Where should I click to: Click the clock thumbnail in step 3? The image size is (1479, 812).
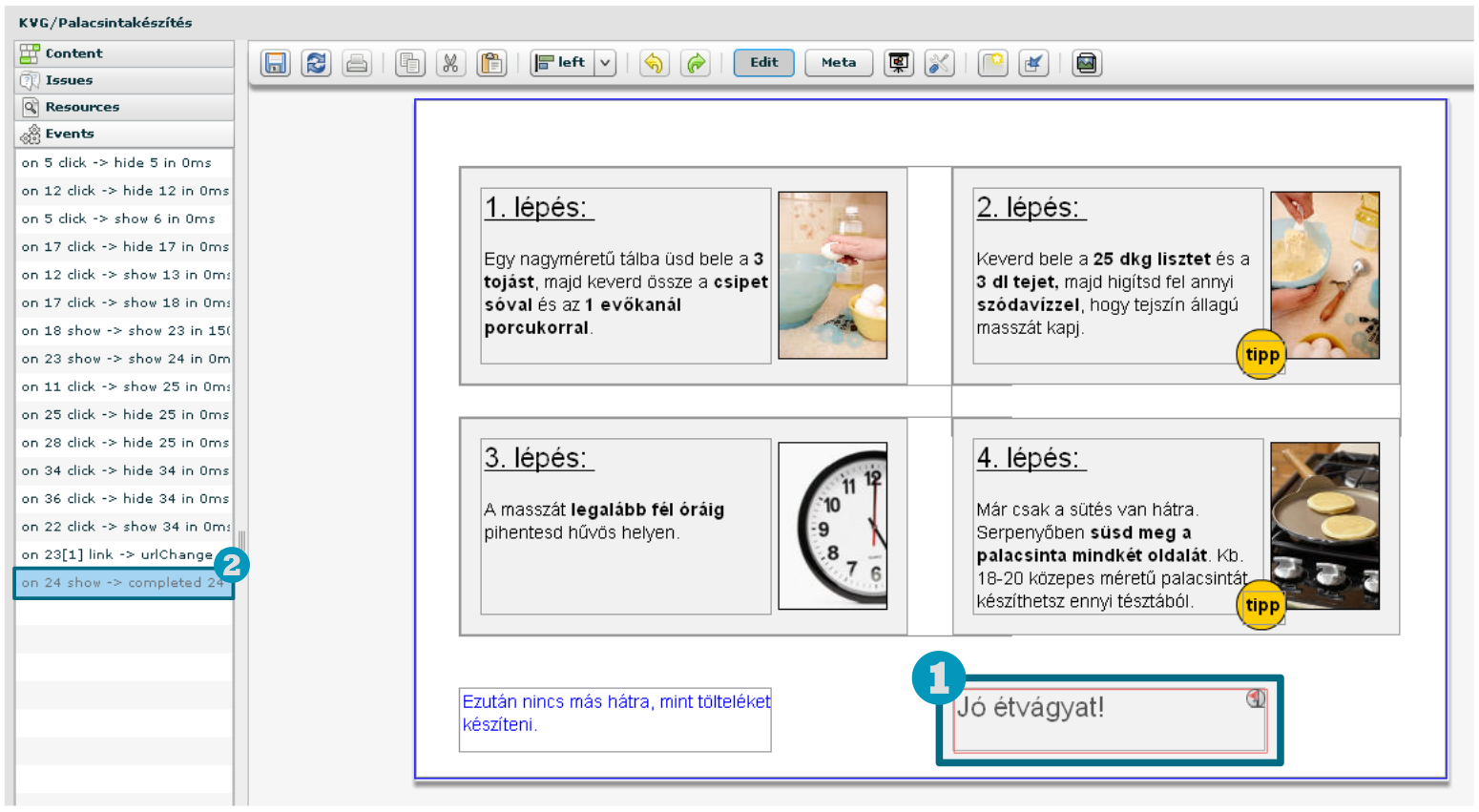832,526
